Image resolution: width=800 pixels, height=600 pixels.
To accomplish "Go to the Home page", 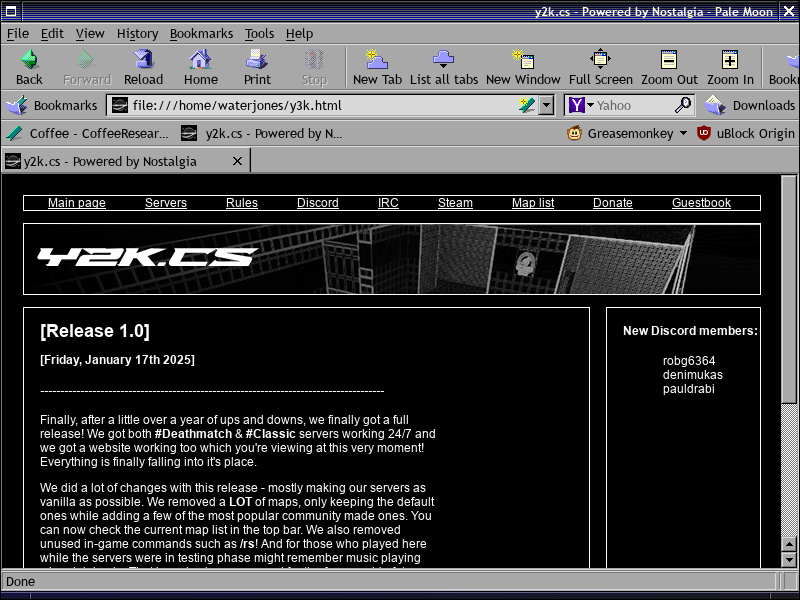I will click(x=200, y=67).
